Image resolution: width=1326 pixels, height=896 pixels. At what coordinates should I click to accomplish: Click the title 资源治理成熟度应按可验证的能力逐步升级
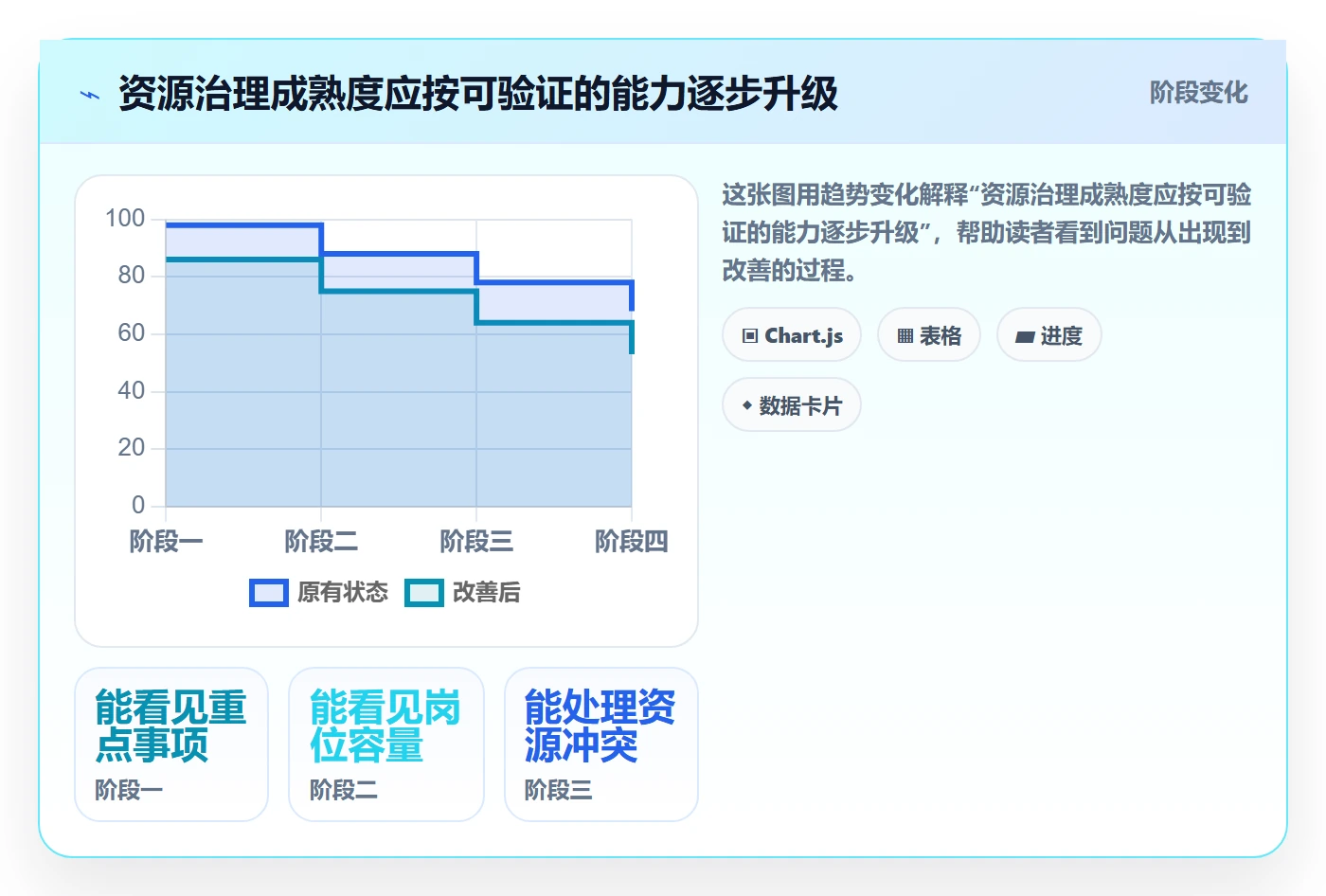tap(478, 94)
